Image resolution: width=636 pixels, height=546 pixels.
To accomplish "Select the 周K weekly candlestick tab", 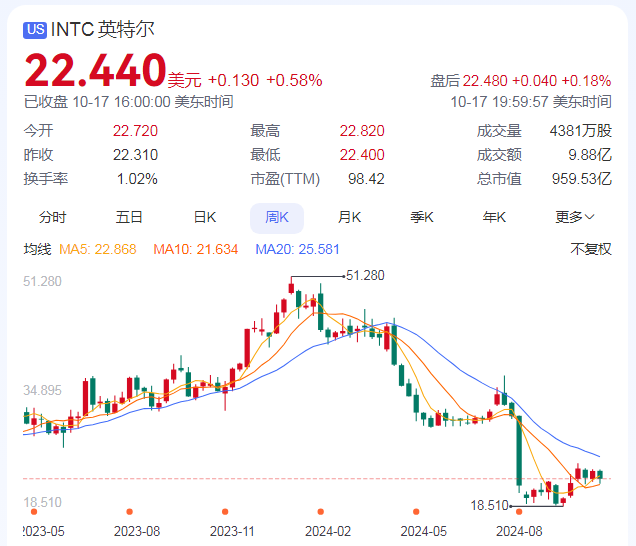I will [x=277, y=218].
